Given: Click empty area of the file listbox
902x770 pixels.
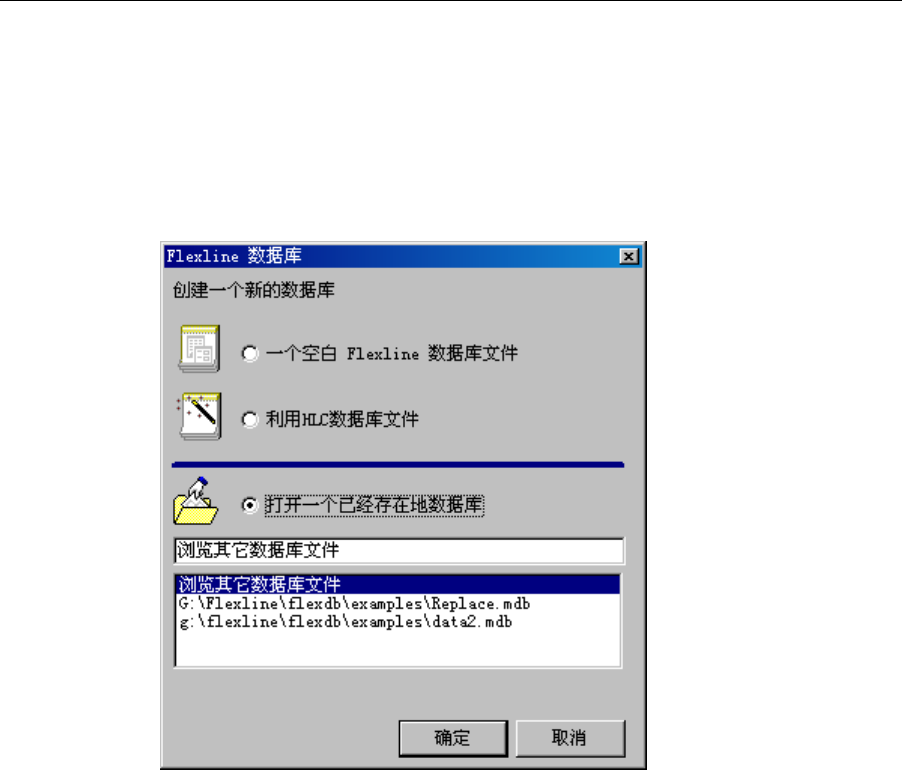Looking at the screenshot, I should click(x=398, y=648).
